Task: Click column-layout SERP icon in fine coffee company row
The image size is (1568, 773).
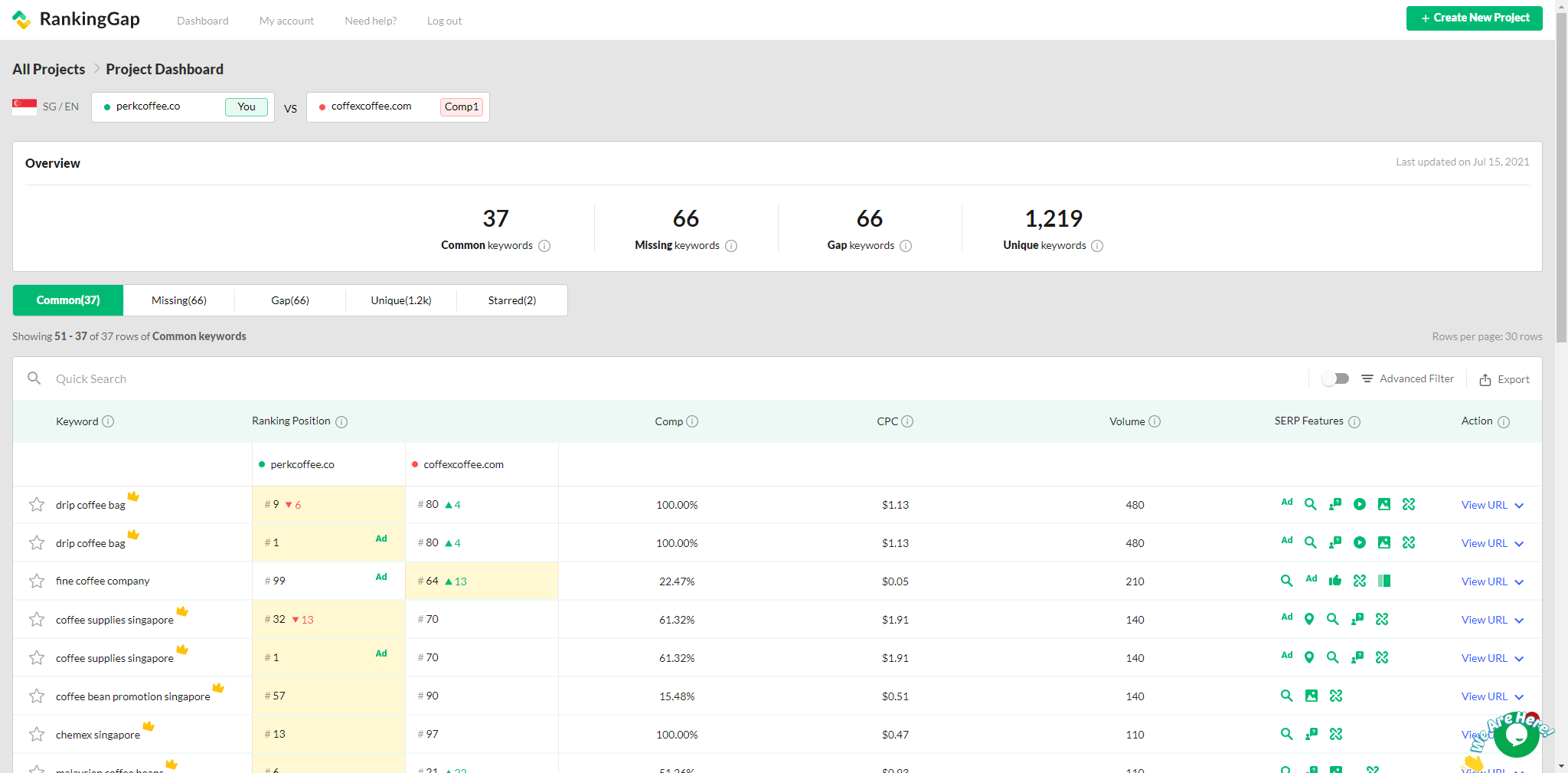Action: click(x=1384, y=581)
